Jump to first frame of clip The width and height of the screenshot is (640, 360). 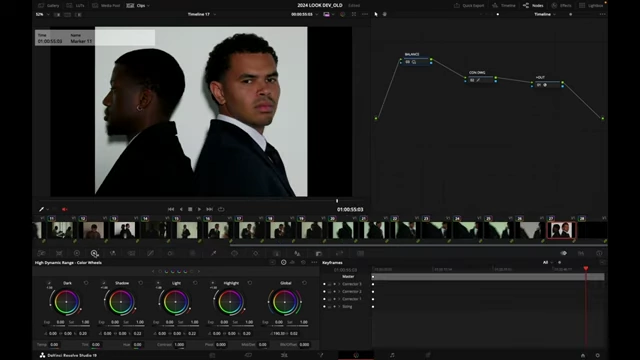171,209
